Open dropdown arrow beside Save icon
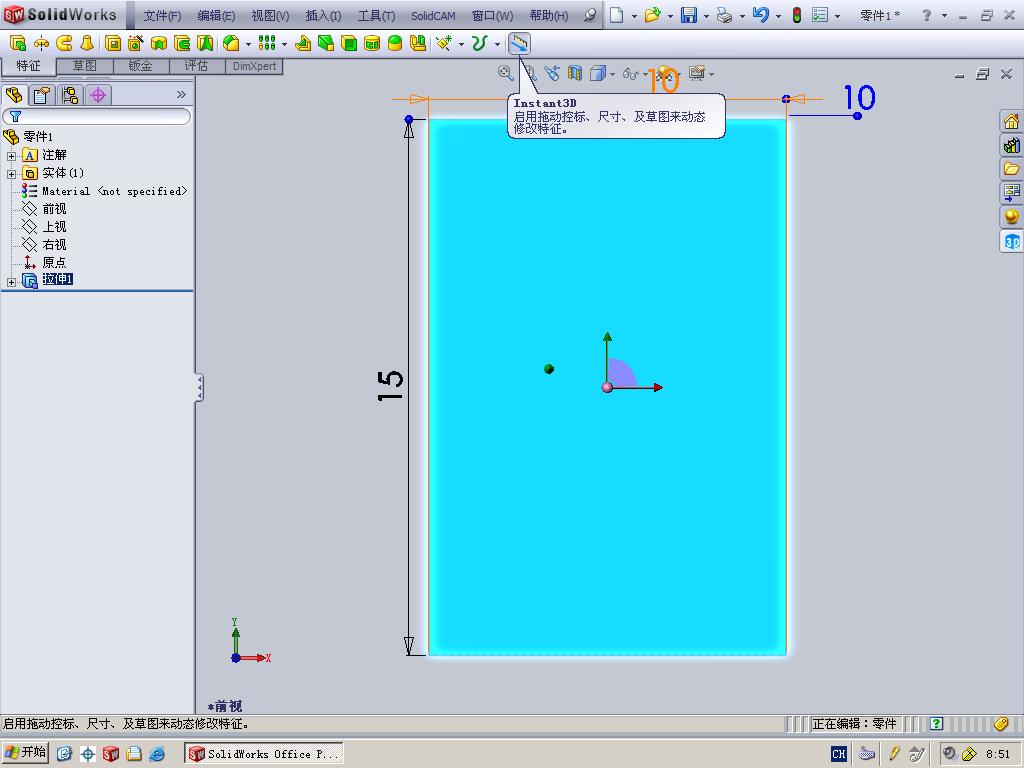1024x768 pixels. [x=706, y=16]
